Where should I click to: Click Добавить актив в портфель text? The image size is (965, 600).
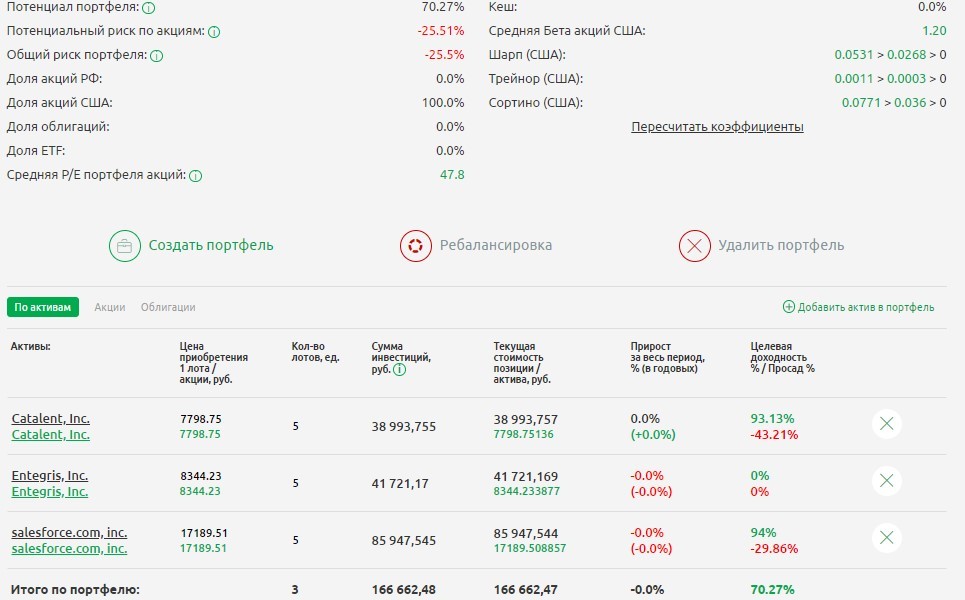tap(866, 308)
